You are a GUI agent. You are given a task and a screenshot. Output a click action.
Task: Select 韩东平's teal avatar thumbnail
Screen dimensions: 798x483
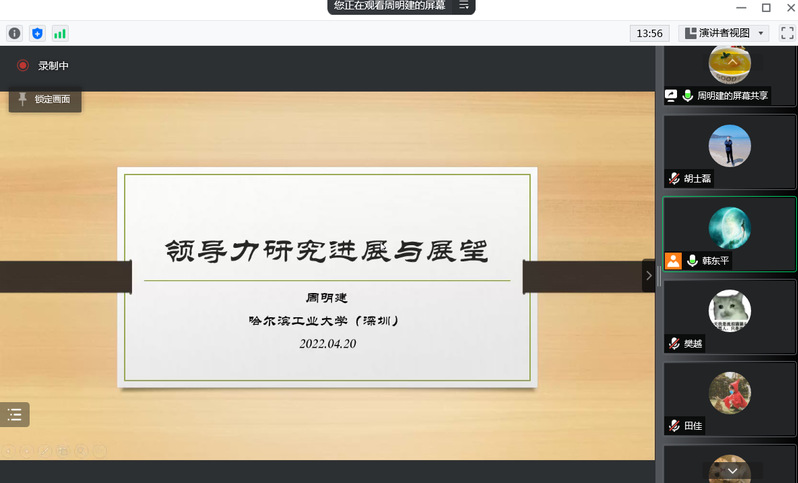click(x=729, y=228)
